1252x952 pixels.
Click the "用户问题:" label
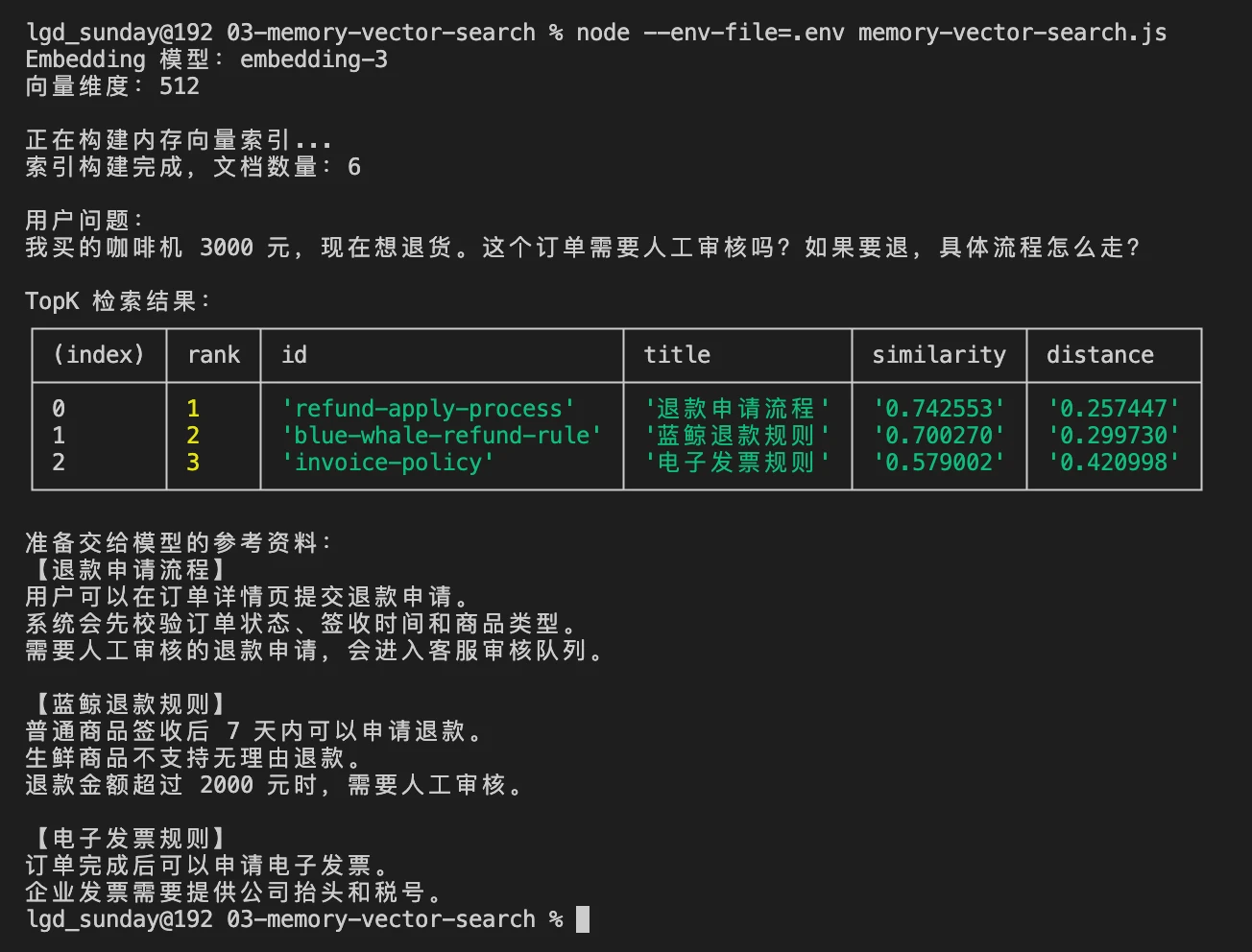tap(84, 221)
